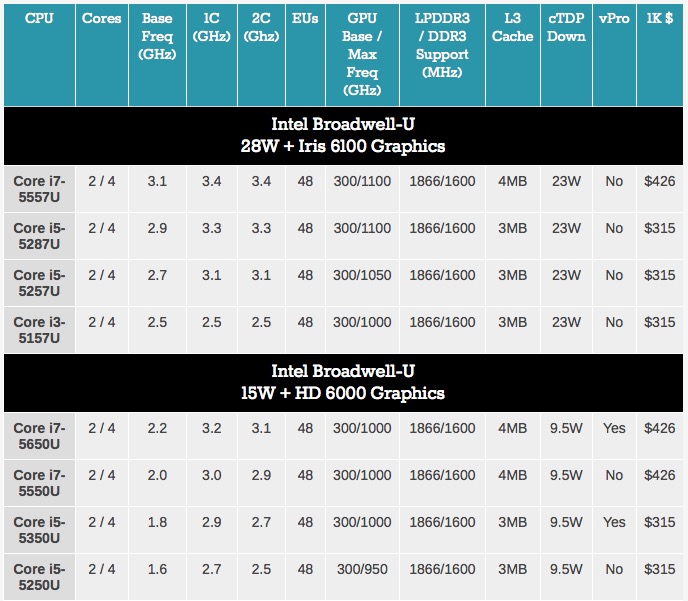Select the Core i3-5157U CPU cell
This screenshot has width=688, height=601.
tap(39, 331)
